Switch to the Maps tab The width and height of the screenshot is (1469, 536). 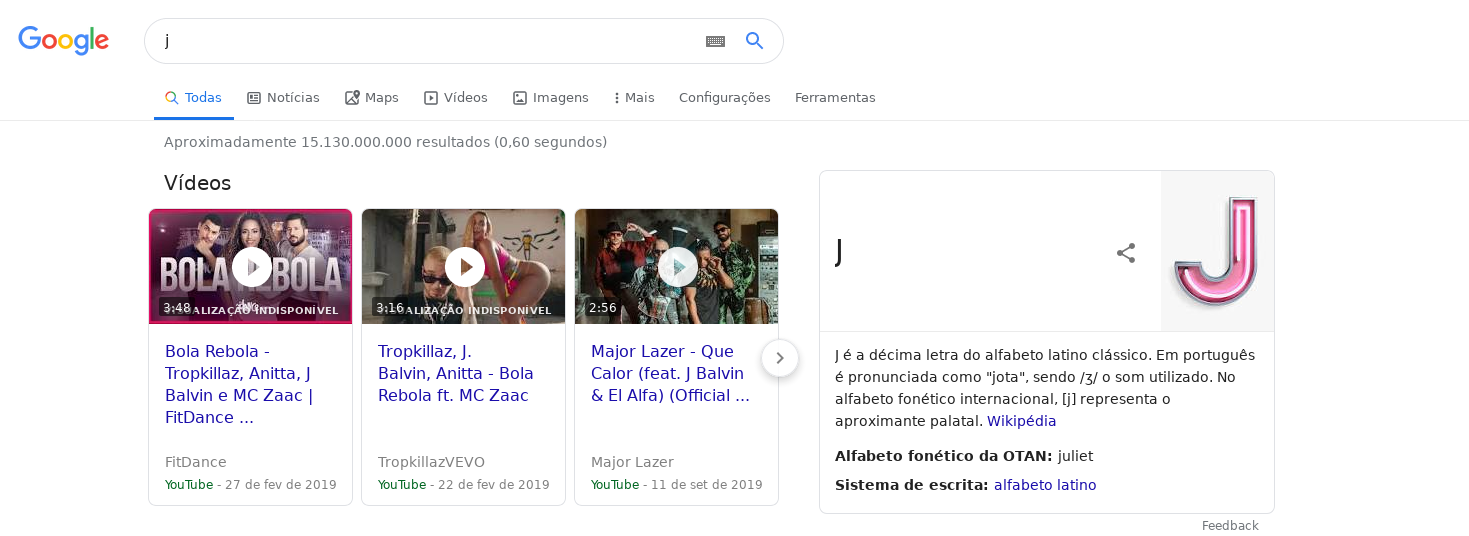pyautogui.click(x=371, y=98)
